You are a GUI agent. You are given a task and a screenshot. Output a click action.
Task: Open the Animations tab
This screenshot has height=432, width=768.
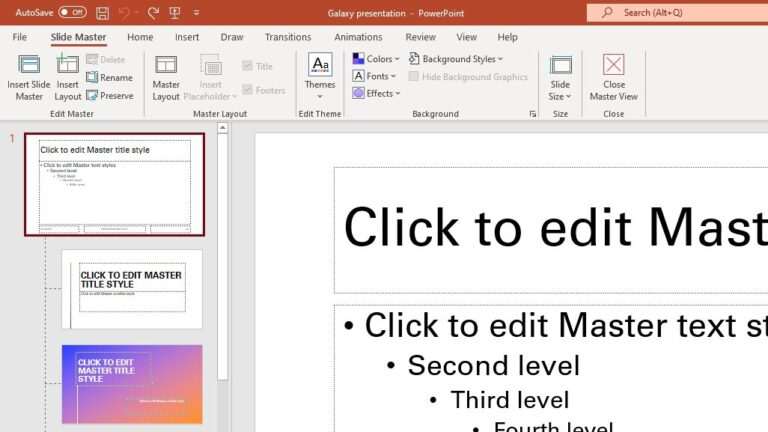358,37
